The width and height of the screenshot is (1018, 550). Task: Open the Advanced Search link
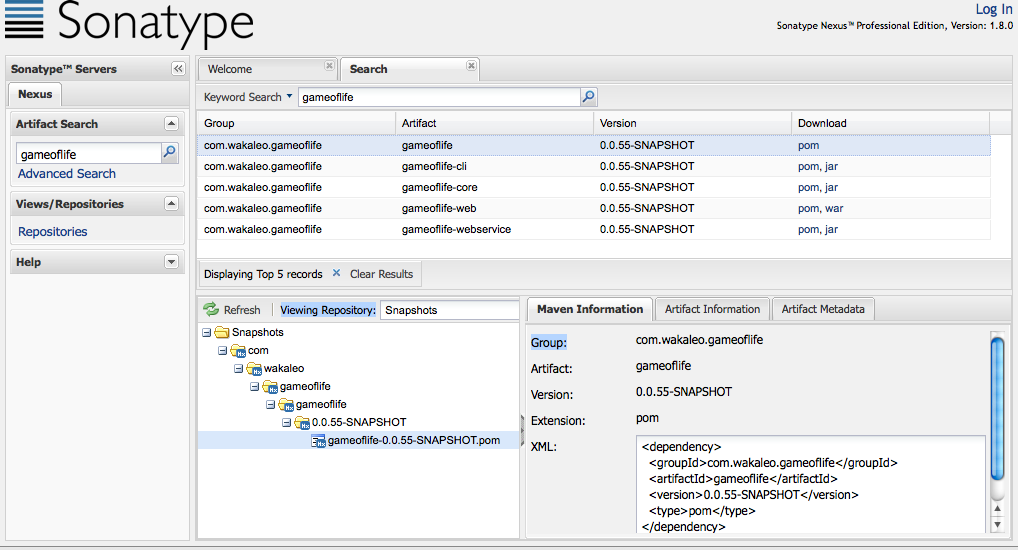pyautogui.click(x=67, y=173)
